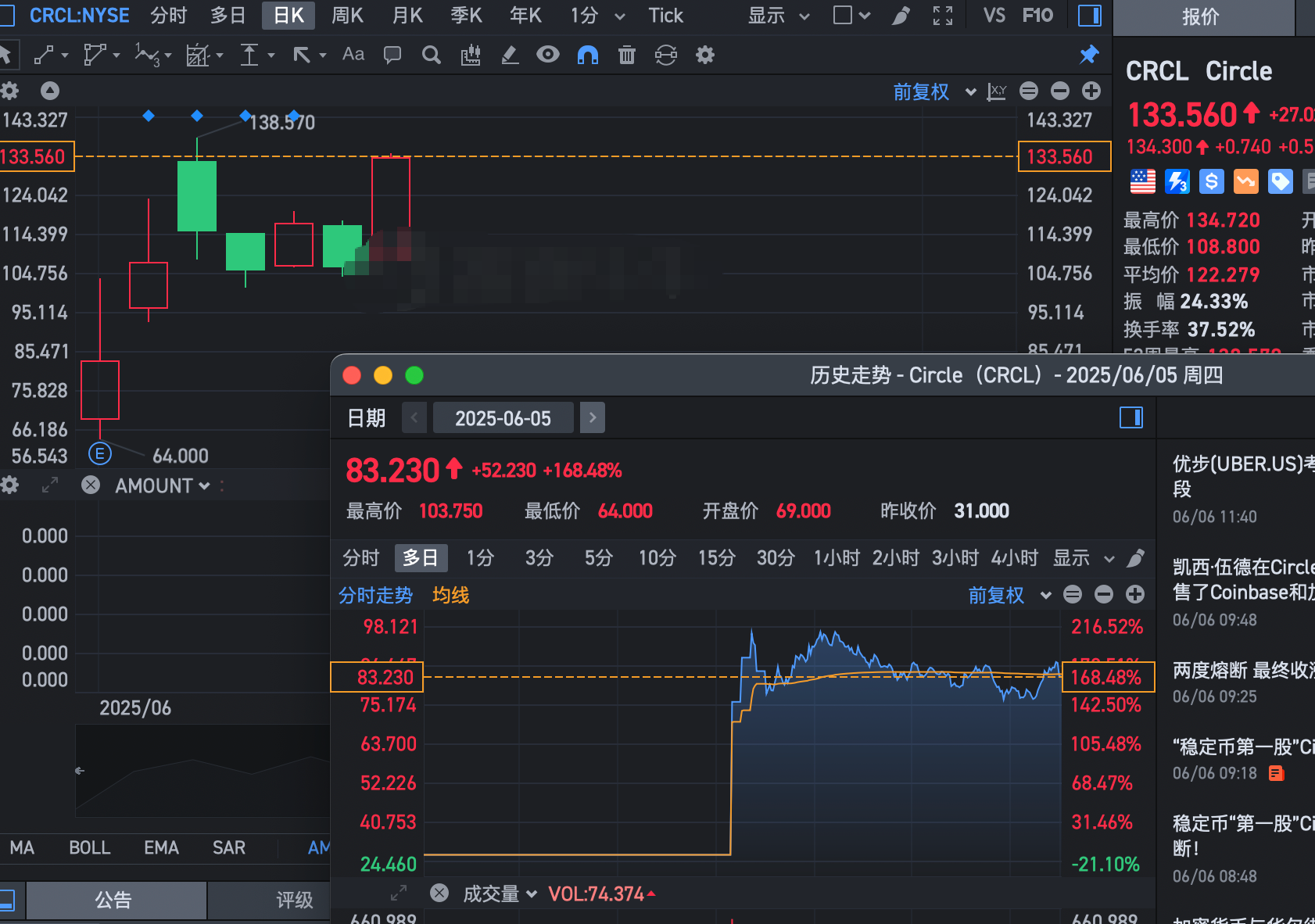
Task: Click the chart overview navigator left handle
Action: coord(79,771)
